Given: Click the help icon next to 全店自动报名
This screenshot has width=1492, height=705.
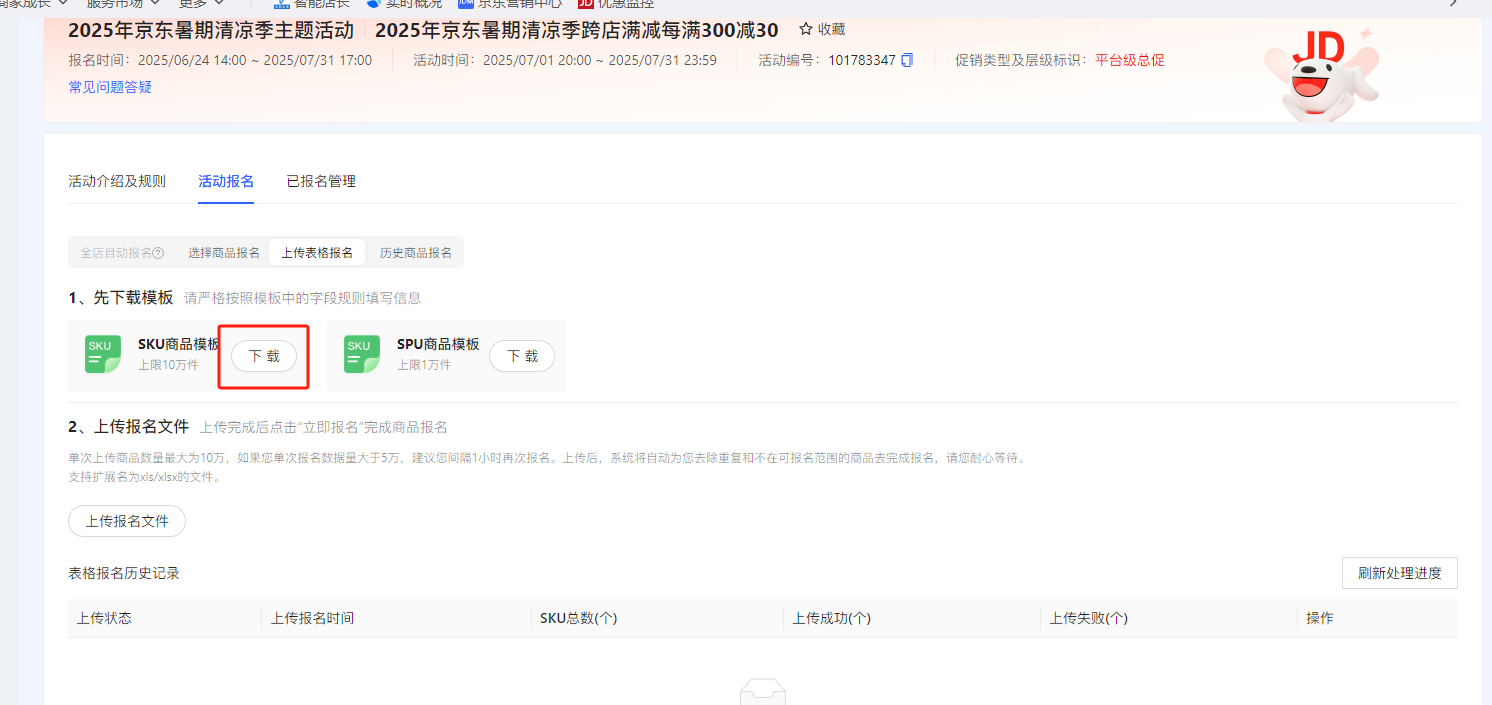Looking at the screenshot, I should point(158,253).
